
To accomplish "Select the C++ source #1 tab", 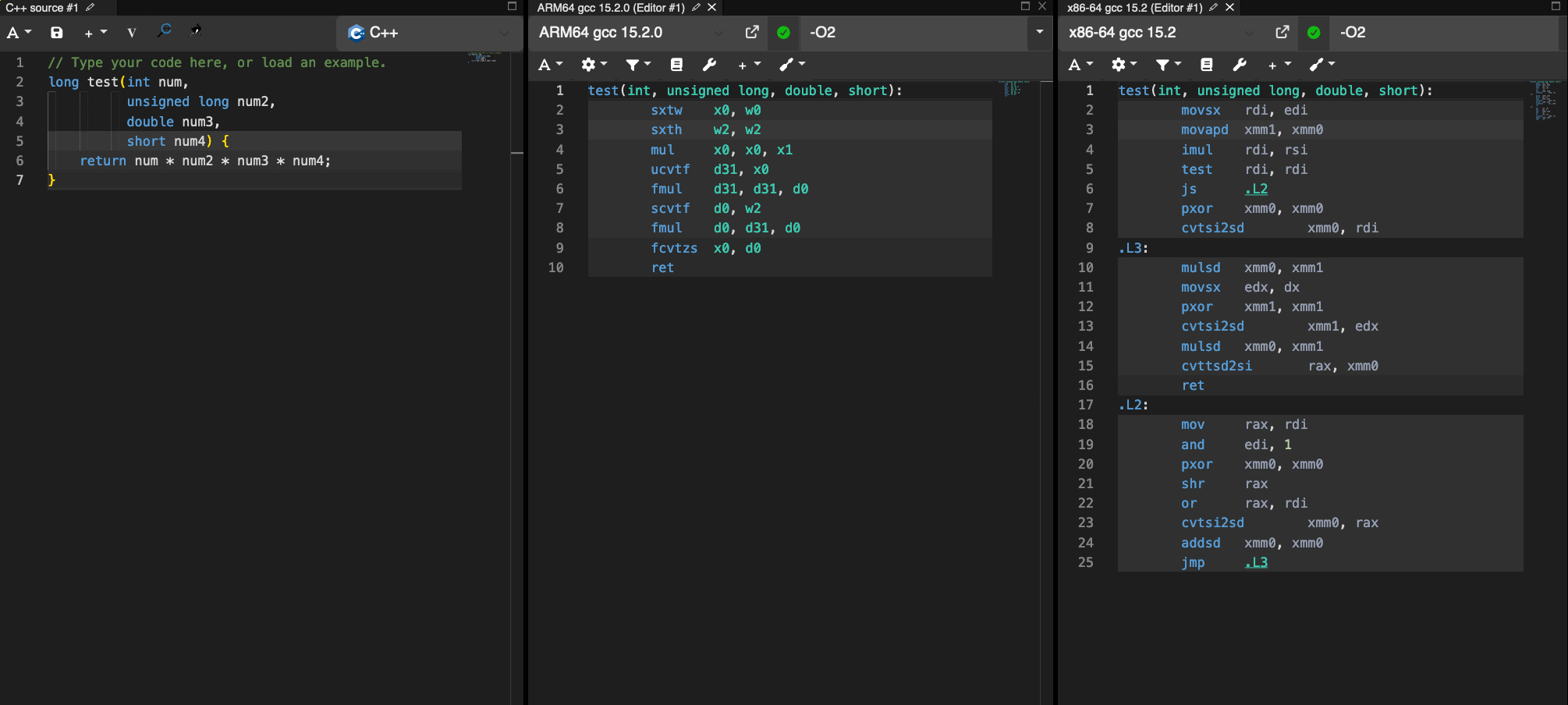I will click(43, 8).
